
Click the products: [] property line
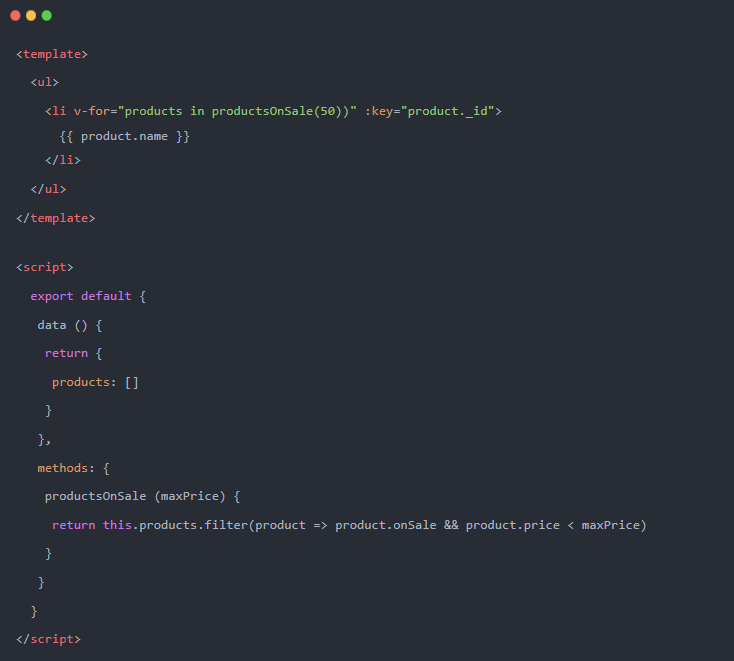[95, 382]
